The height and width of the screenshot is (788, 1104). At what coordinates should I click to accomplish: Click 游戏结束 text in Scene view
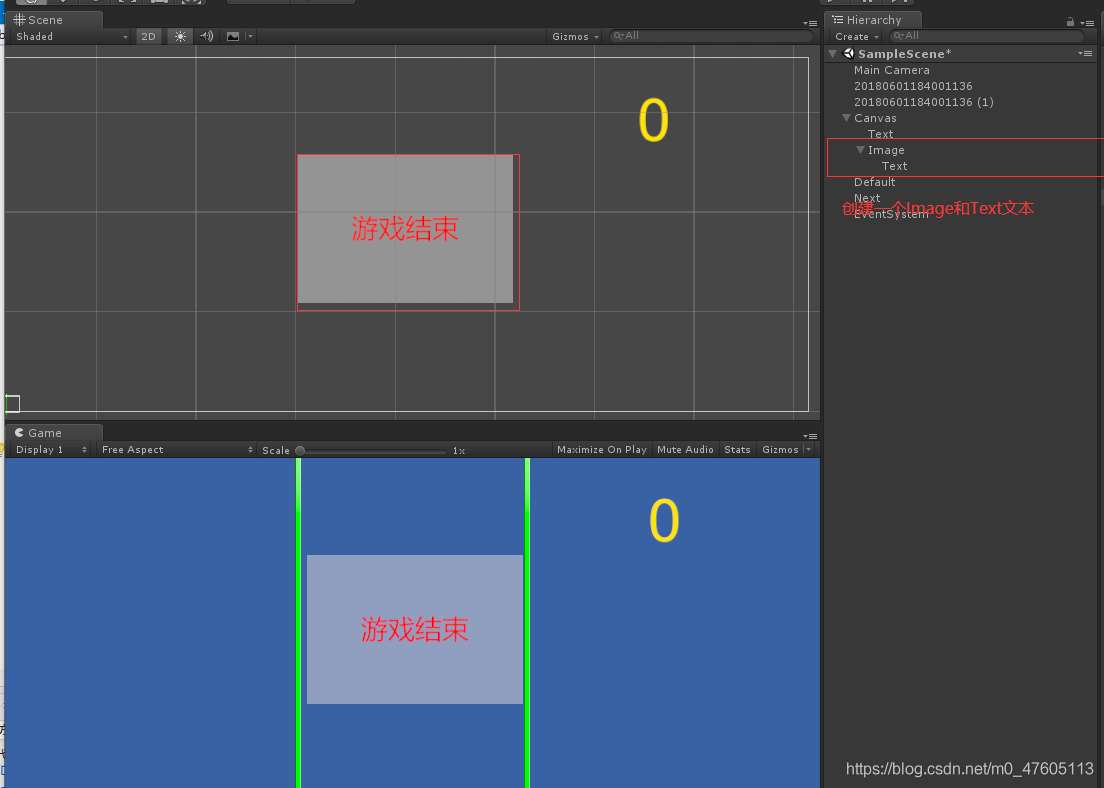(405, 229)
